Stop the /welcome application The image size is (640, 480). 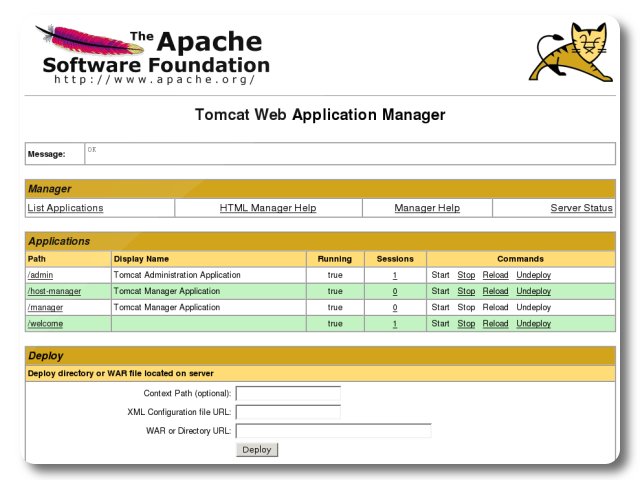coord(466,324)
